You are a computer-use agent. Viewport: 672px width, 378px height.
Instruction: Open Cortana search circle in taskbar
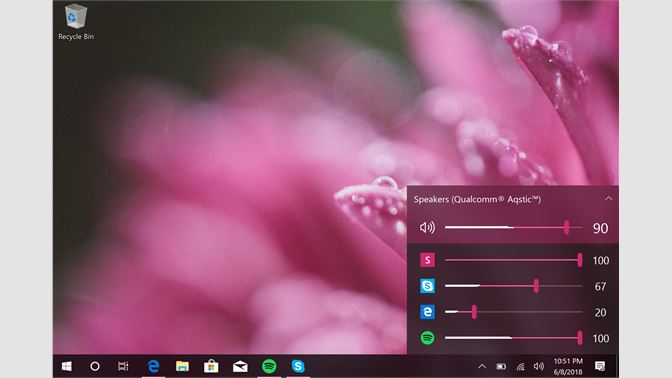(95, 366)
